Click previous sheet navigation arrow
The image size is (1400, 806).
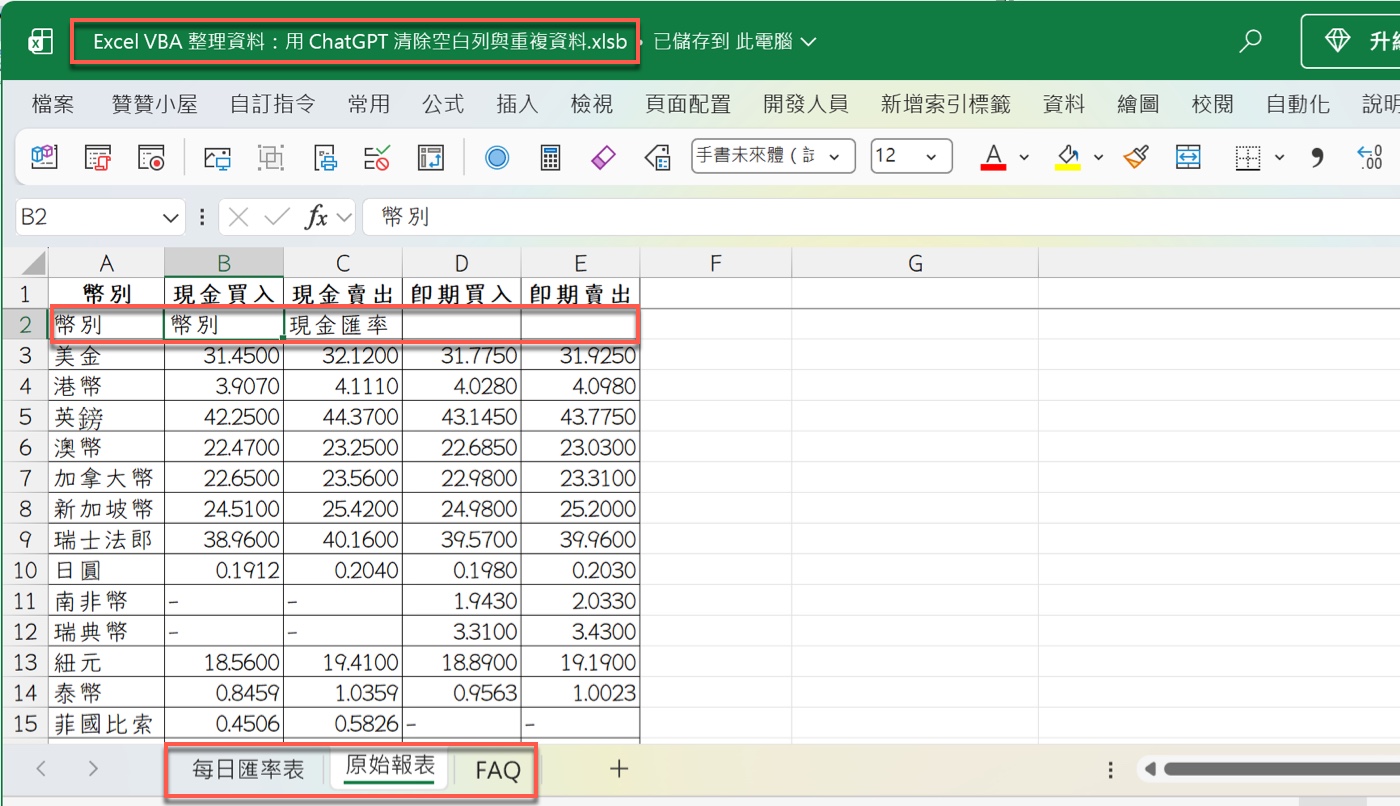click(41, 768)
